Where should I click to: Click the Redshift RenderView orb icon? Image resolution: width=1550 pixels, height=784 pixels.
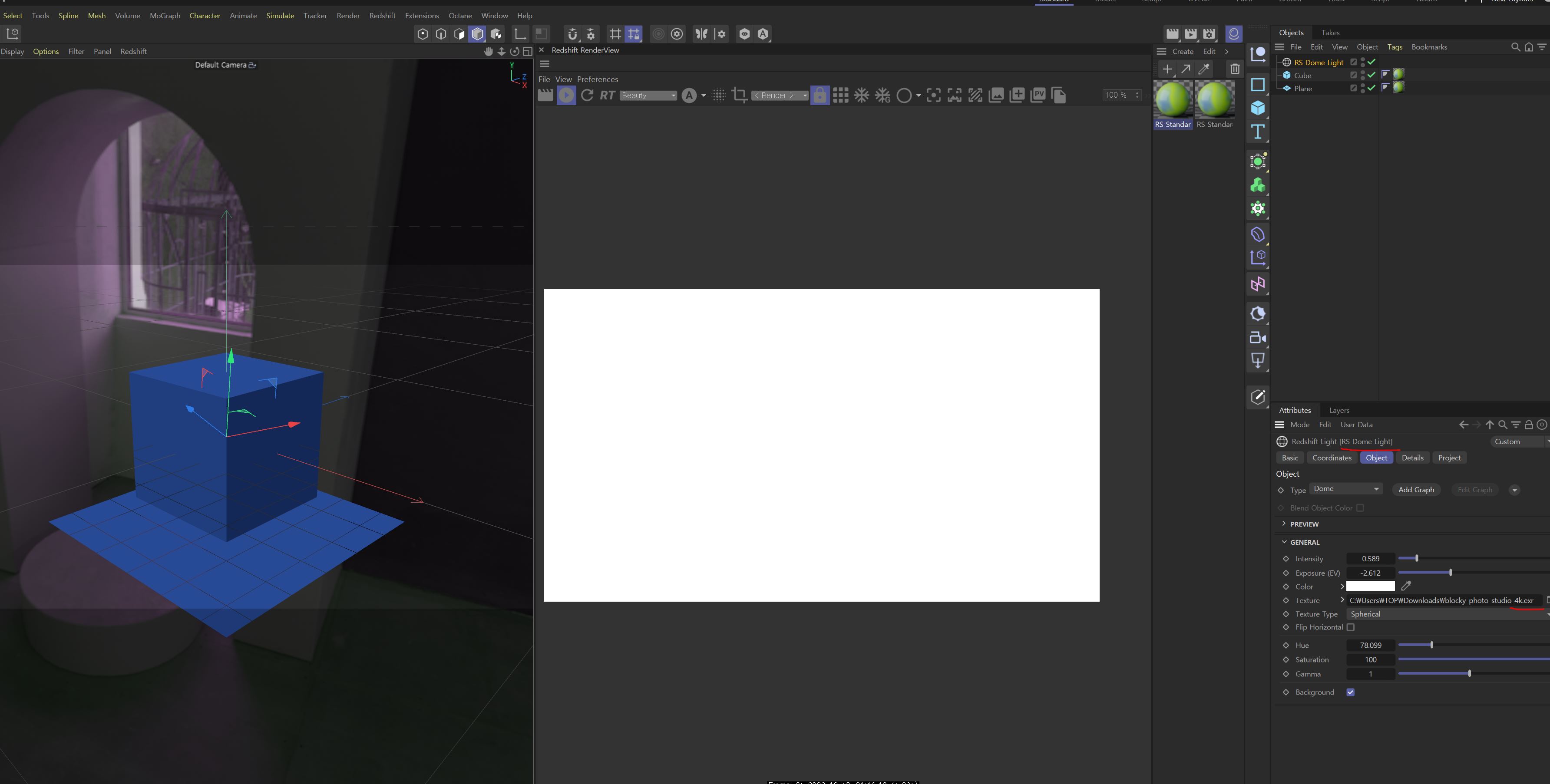click(1233, 34)
